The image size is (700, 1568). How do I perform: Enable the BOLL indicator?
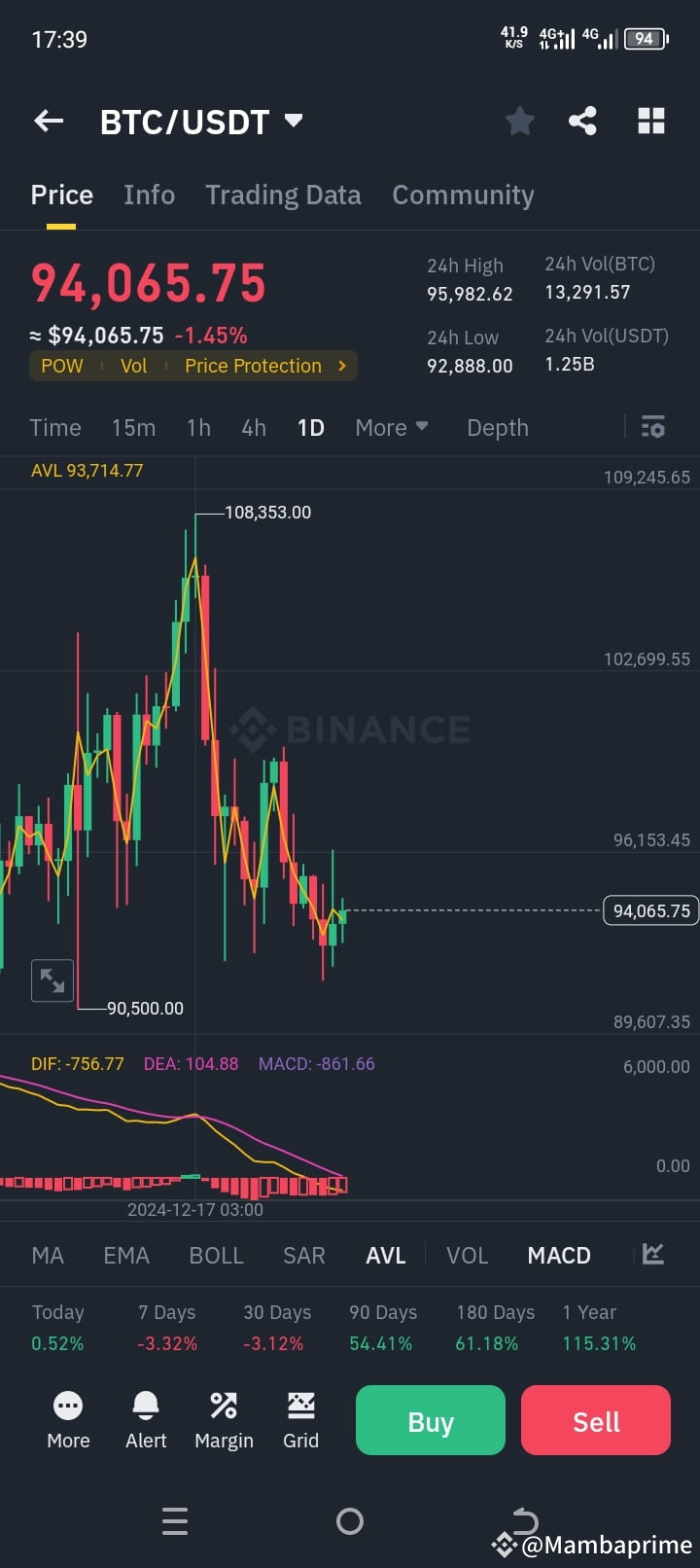click(216, 1255)
